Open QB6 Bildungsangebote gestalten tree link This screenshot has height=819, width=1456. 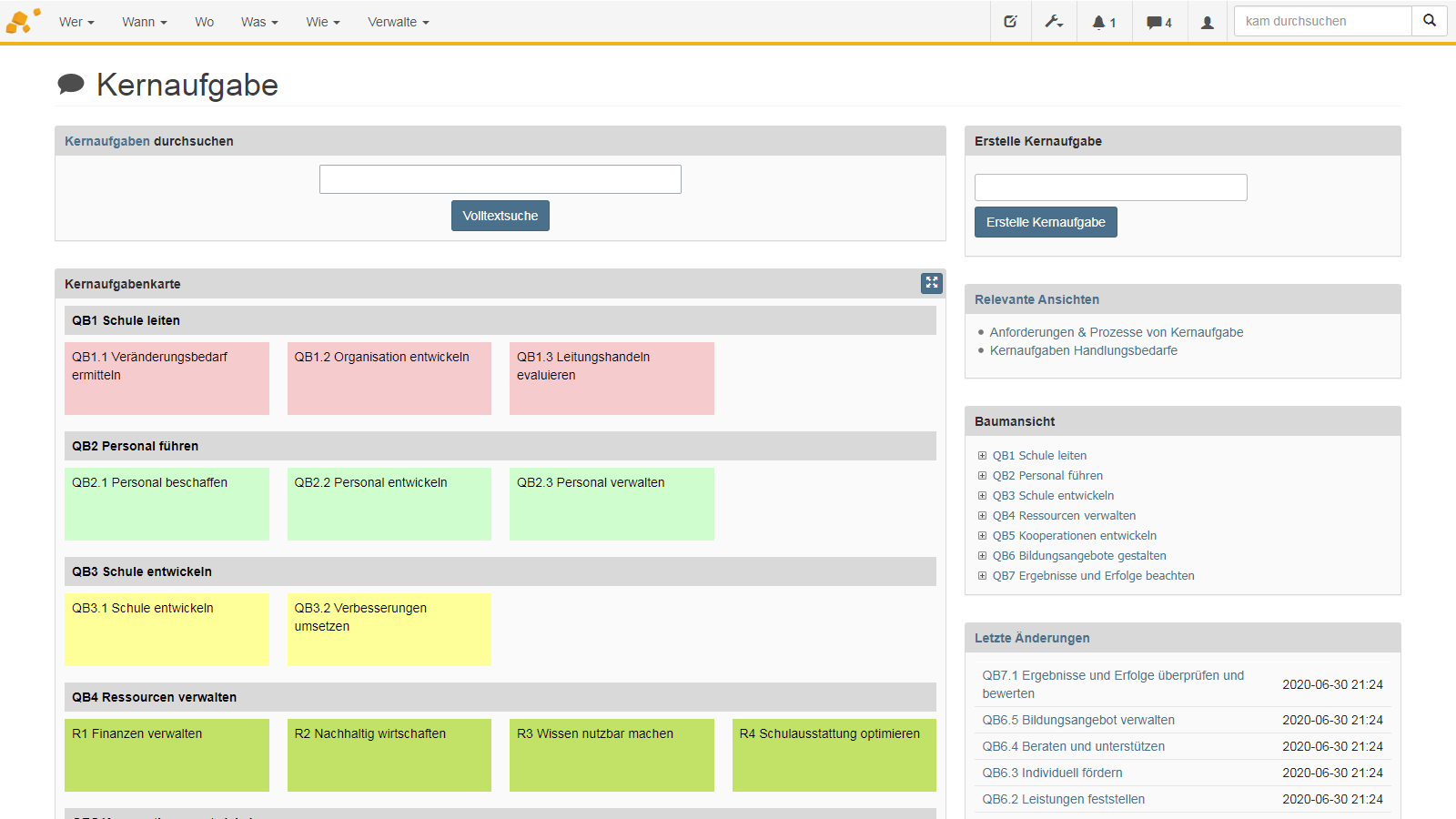(1079, 556)
